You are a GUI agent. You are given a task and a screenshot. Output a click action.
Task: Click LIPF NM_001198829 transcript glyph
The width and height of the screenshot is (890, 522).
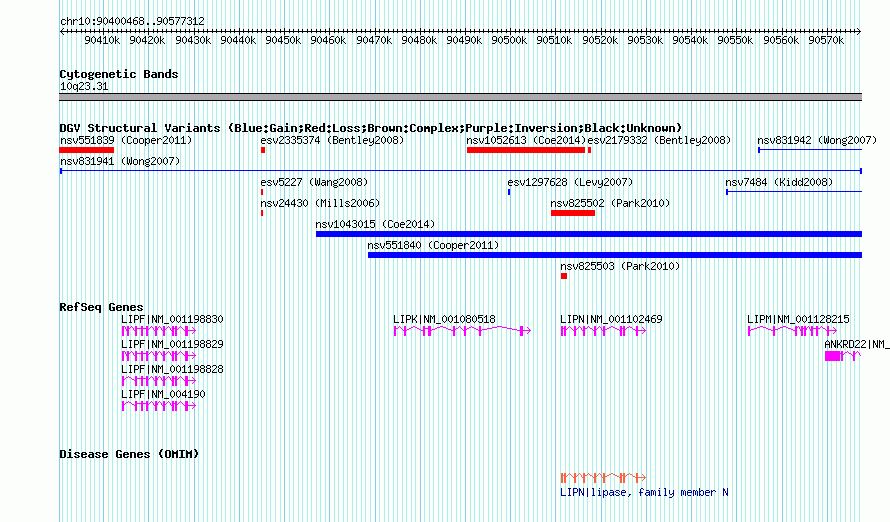pos(159,356)
